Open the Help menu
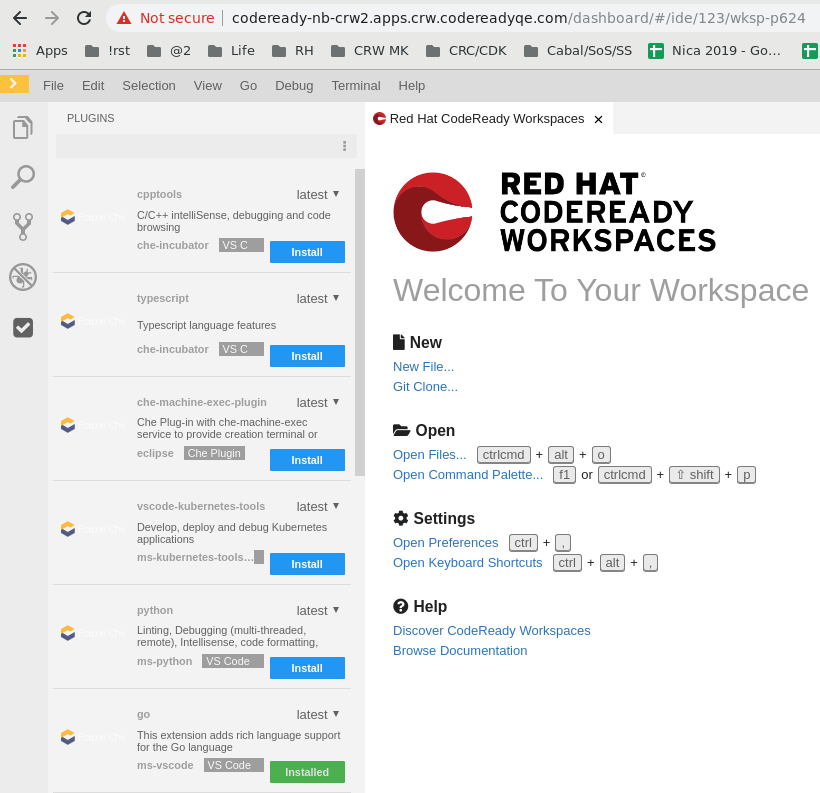Image resolution: width=820 pixels, height=793 pixels. tap(412, 85)
